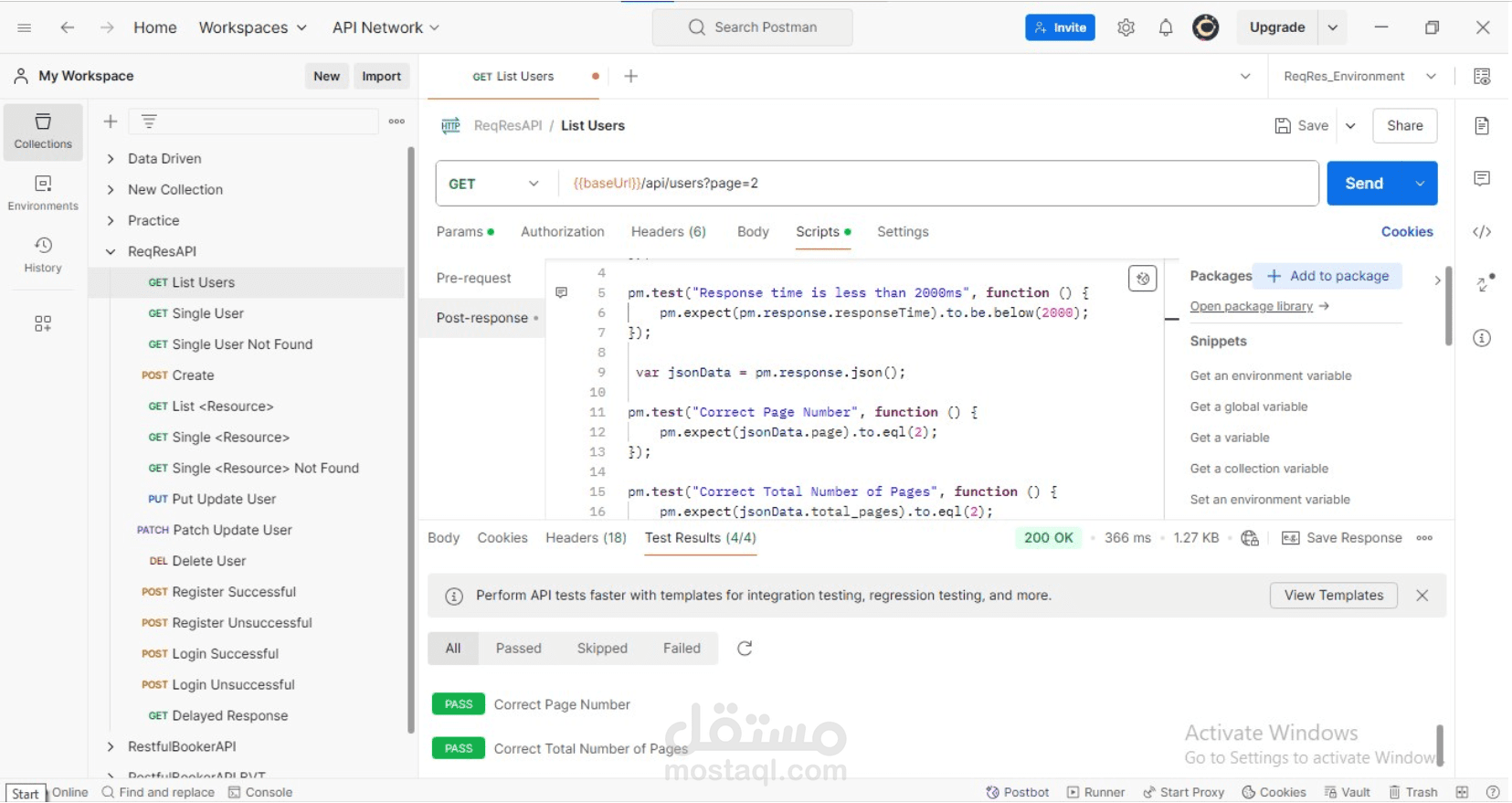1512x803 pixels.
Task: Filter test results by Passed
Action: click(x=519, y=649)
